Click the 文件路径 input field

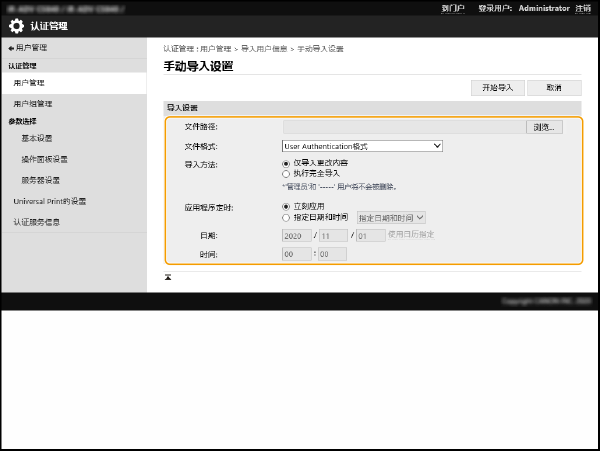403,128
